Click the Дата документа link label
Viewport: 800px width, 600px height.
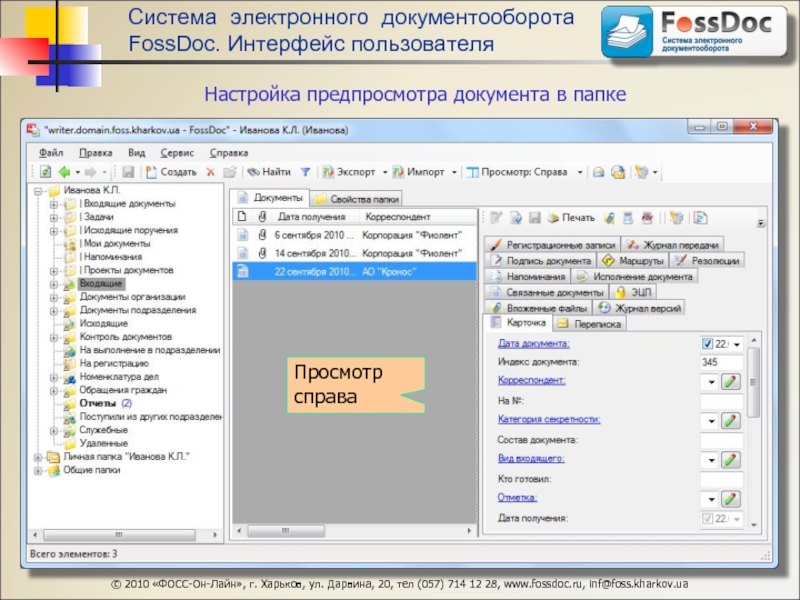[533, 343]
